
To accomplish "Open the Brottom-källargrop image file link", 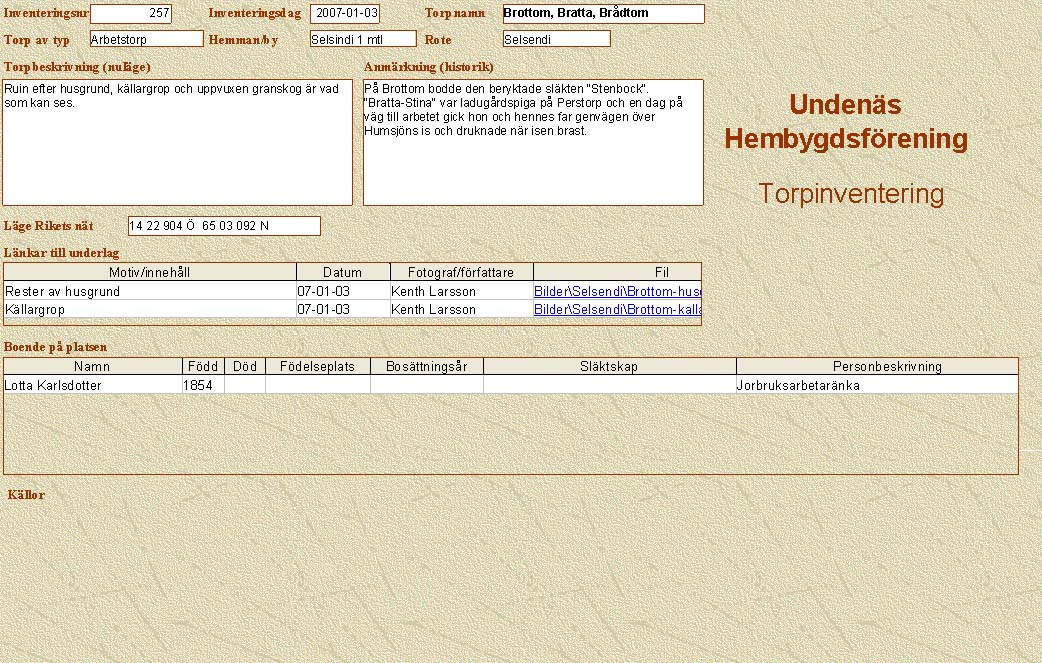I will [x=617, y=310].
